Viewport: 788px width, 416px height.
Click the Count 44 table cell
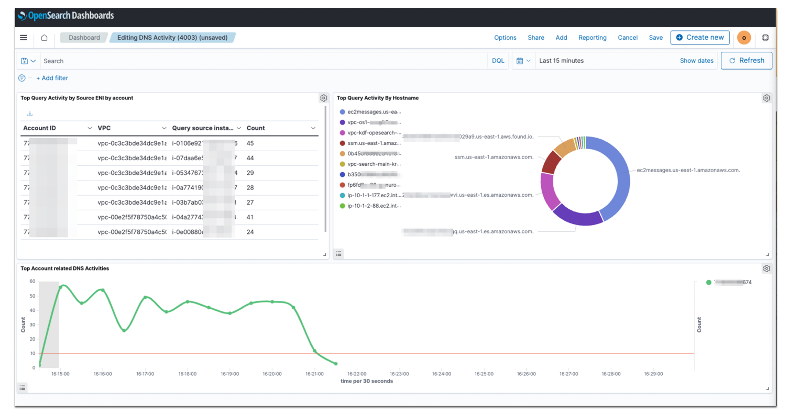click(250, 158)
